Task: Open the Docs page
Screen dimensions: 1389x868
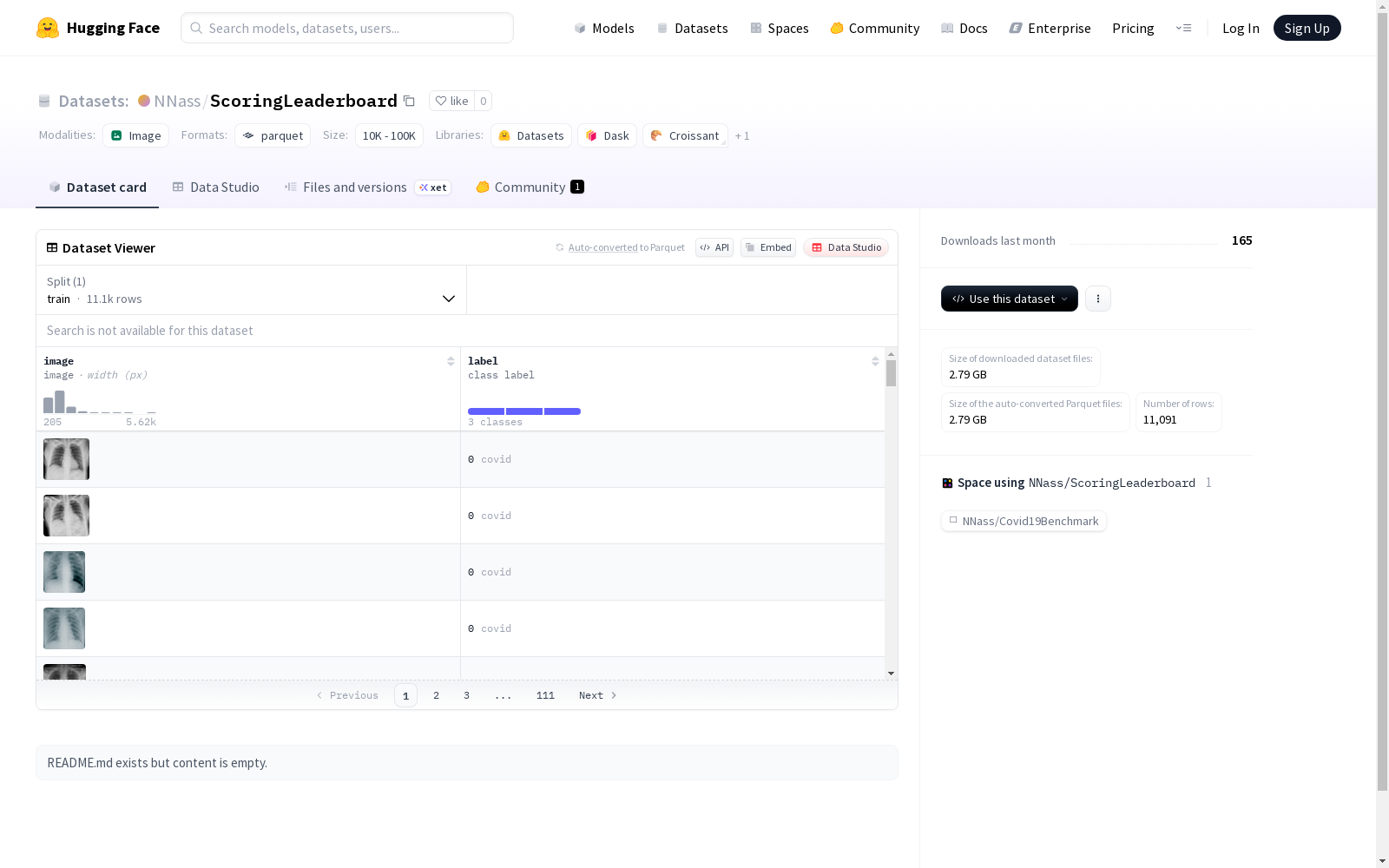Action: pos(964,28)
